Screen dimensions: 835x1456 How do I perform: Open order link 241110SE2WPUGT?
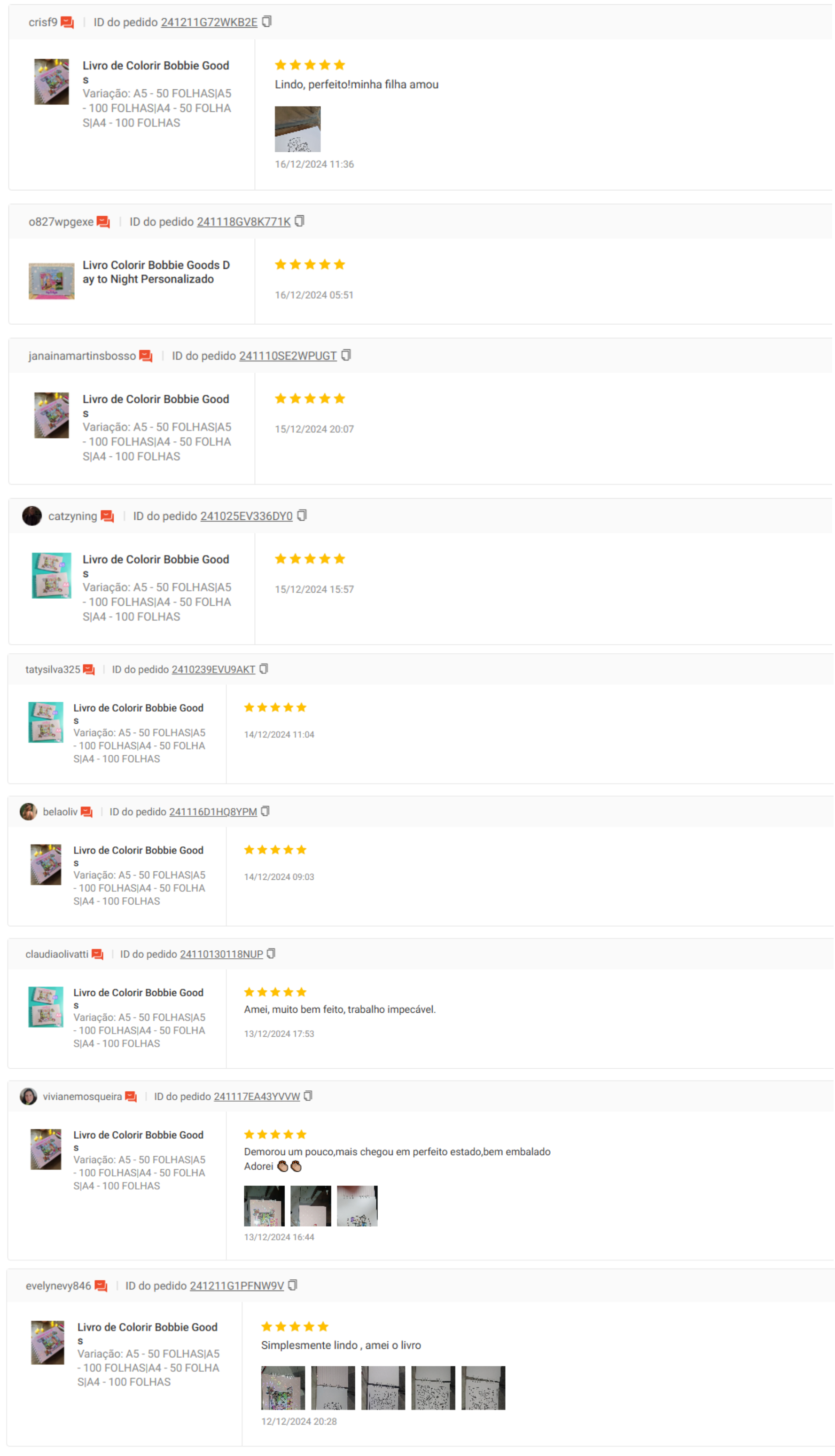[x=288, y=356]
